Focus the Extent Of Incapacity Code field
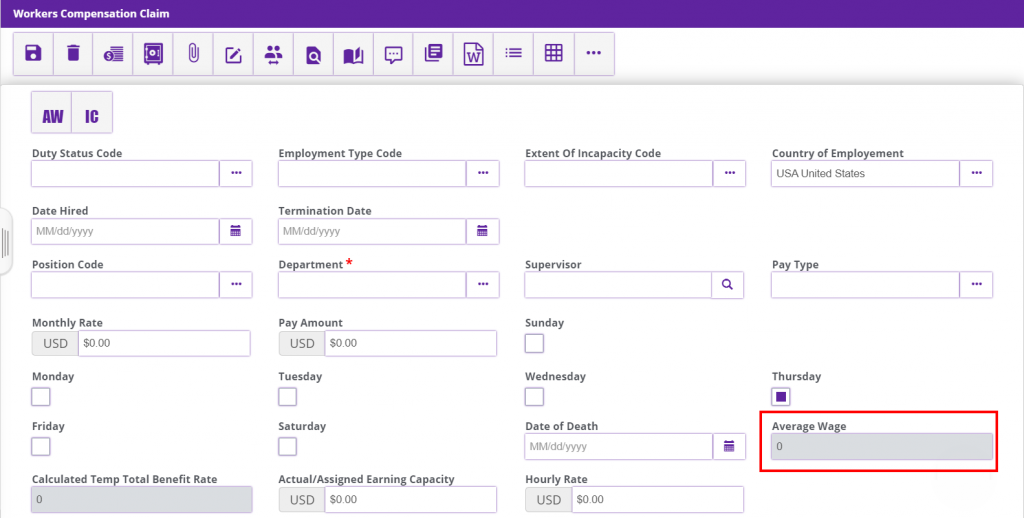 pos(618,174)
